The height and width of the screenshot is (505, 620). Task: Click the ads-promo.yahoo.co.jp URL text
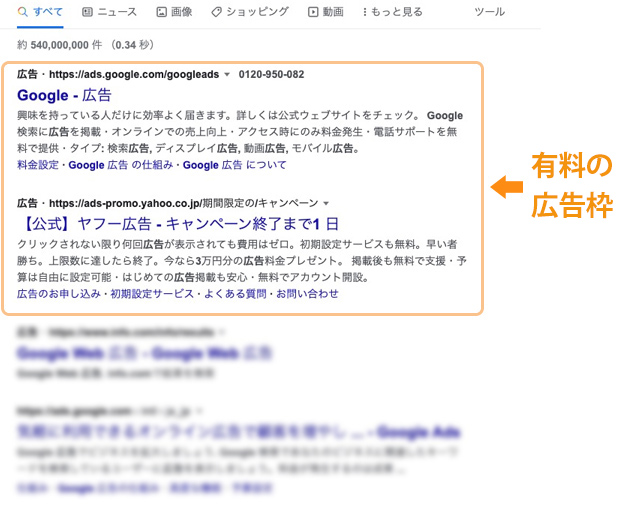[183, 203]
